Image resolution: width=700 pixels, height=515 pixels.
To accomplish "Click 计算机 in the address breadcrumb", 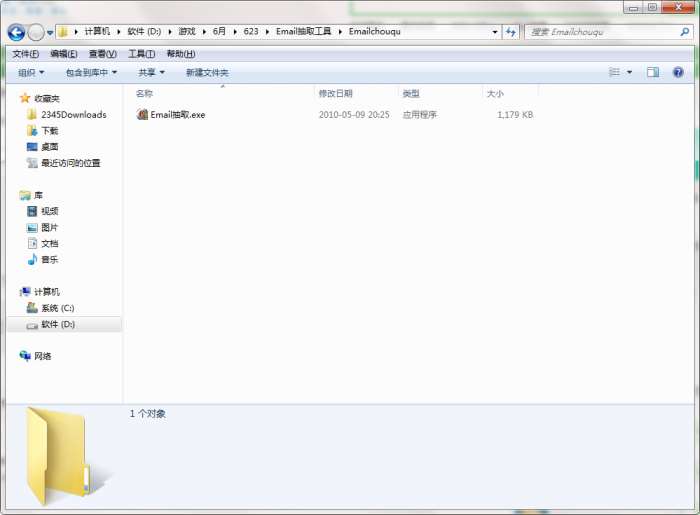I will 97,32.
